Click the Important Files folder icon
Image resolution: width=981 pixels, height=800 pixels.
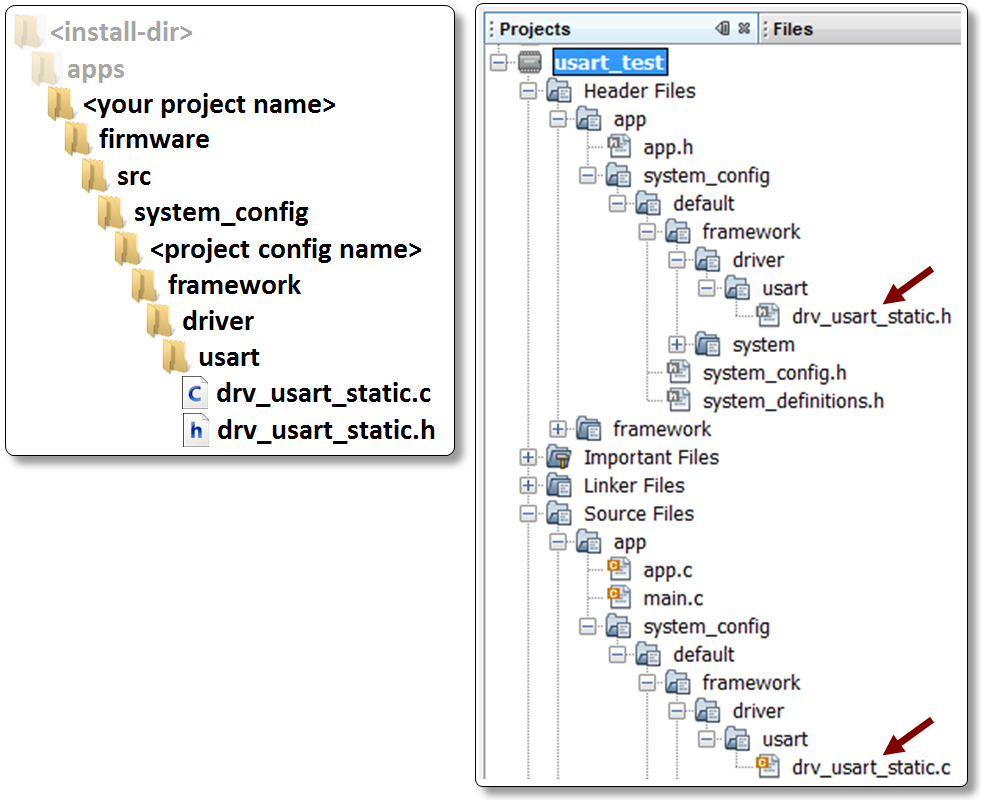pos(560,457)
